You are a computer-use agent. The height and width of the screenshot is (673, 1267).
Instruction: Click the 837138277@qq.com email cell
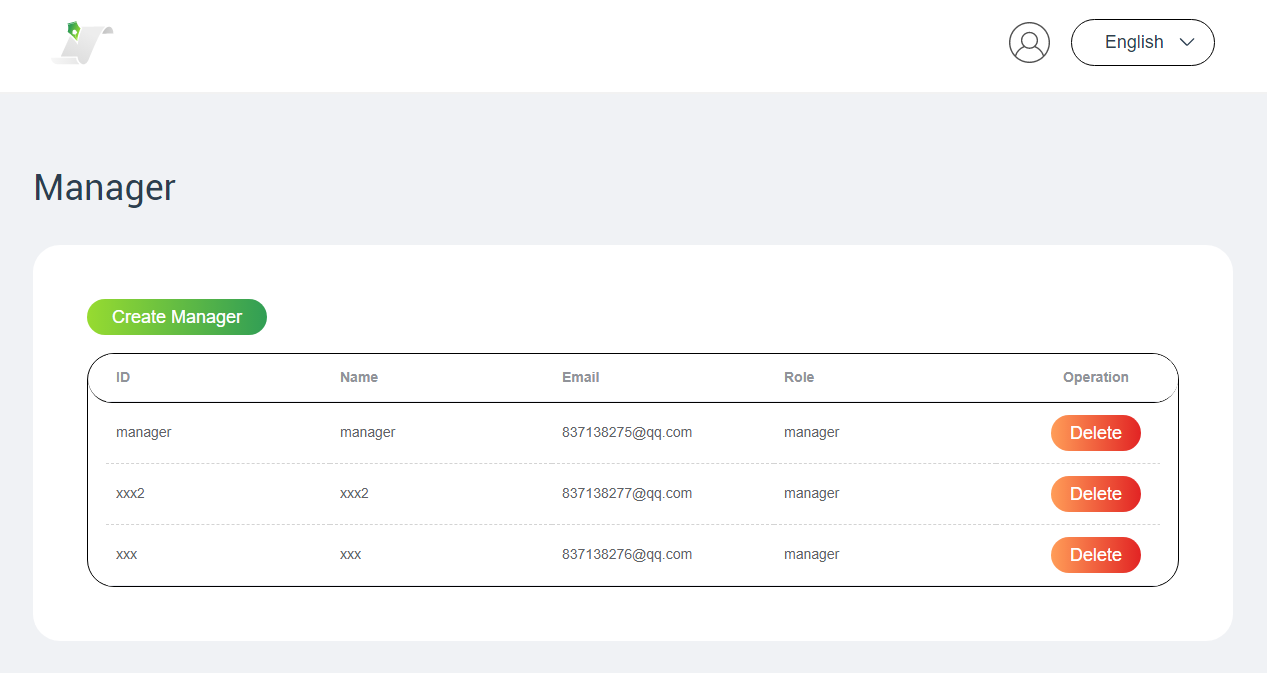point(627,493)
